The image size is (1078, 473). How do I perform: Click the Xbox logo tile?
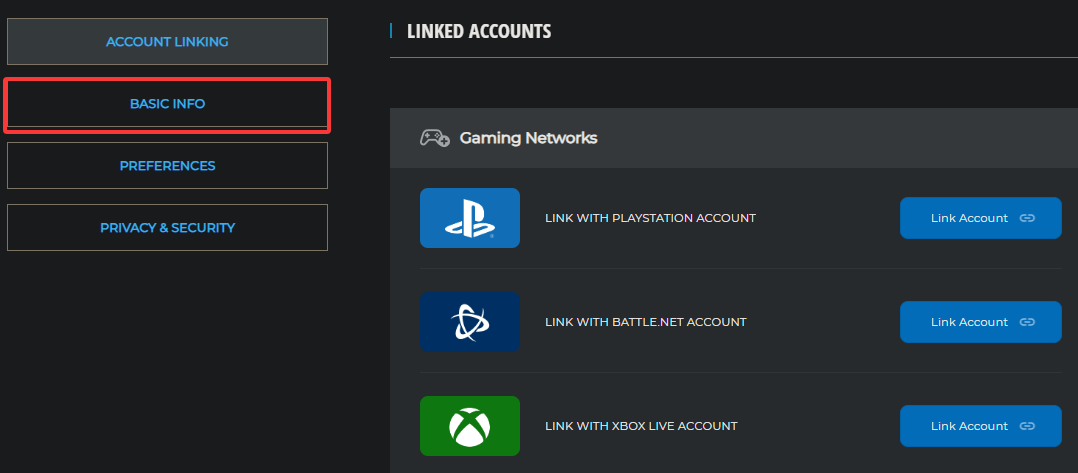[469, 426]
